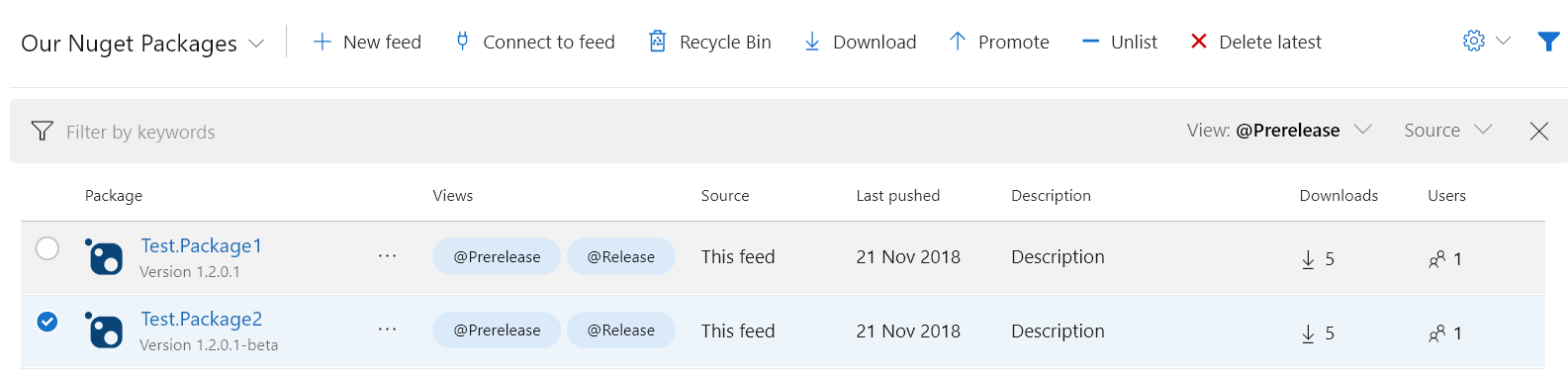Open the Our Nuget Packages feed dropdown

click(142, 44)
